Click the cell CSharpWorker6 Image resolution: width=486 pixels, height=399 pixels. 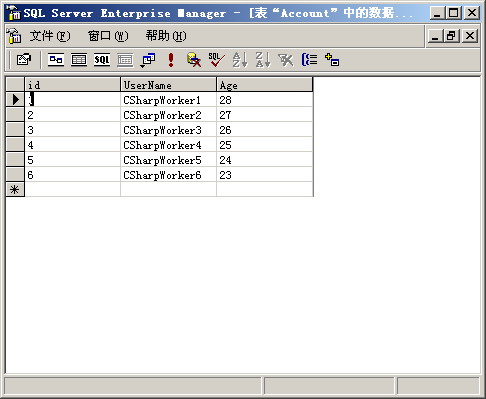(168, 175)
